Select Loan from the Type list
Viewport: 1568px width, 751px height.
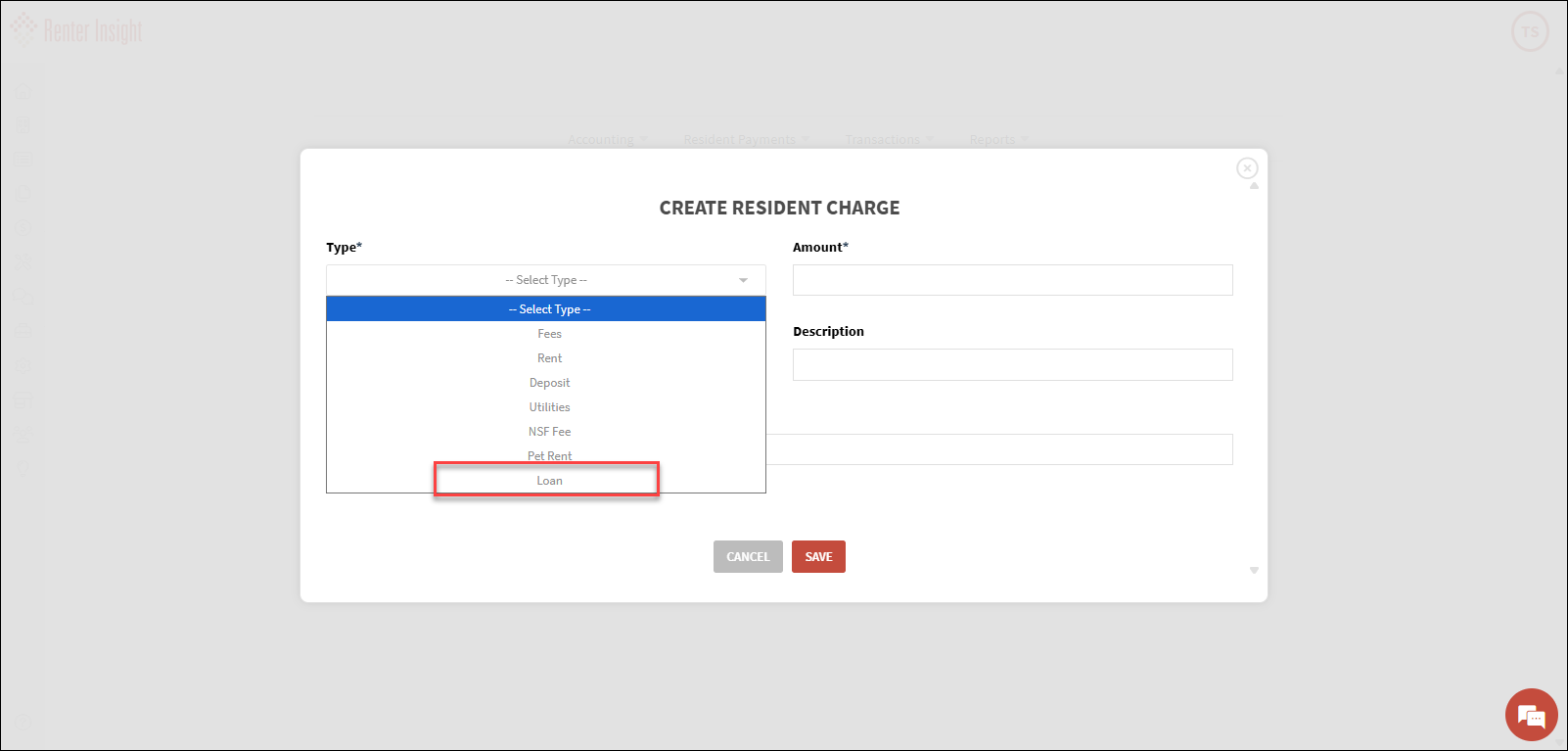(548, 481)
